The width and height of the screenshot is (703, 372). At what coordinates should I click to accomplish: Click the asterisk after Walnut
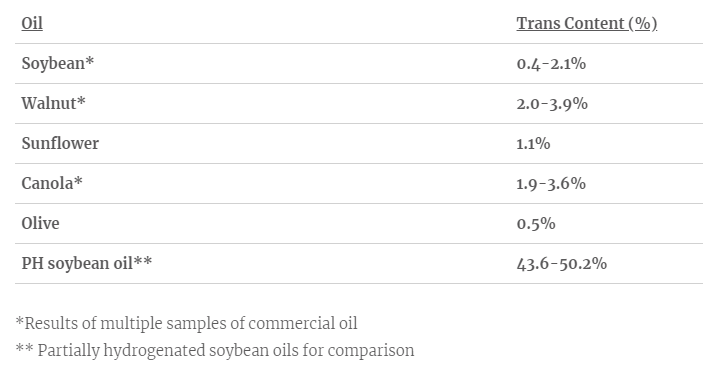(81, 101)
